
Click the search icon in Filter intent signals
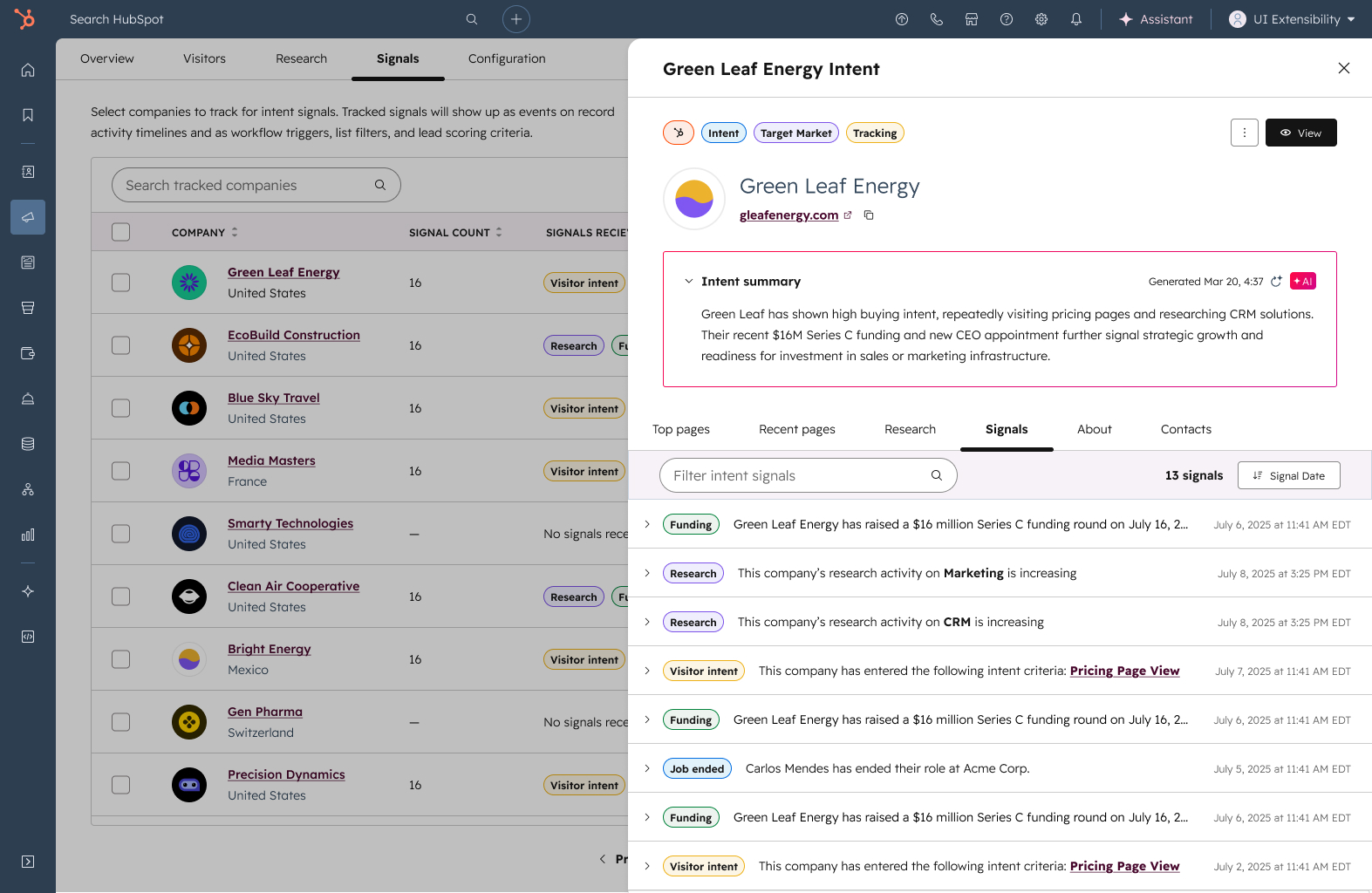(937, 475)
